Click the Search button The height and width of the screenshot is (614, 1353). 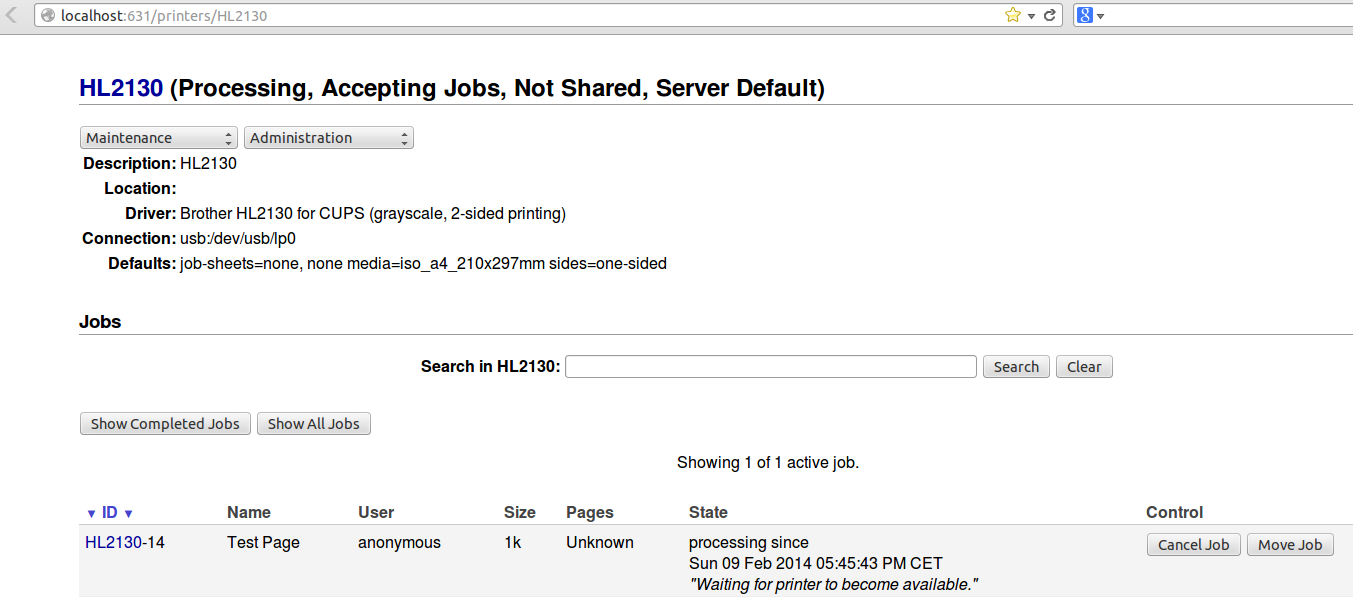click(x=1017, y=366)
